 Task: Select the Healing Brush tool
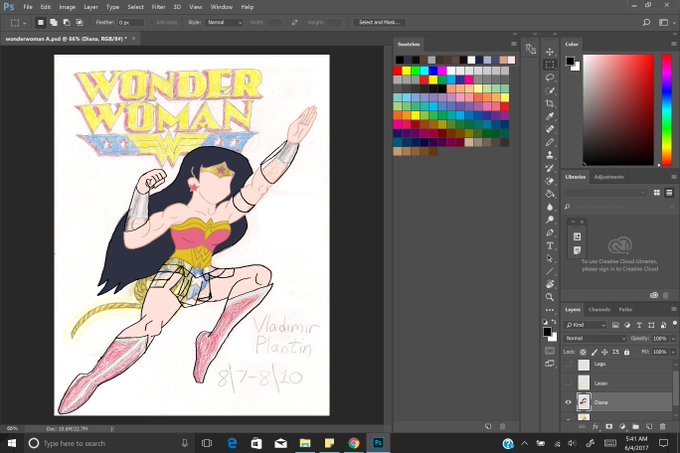[550, 129]
